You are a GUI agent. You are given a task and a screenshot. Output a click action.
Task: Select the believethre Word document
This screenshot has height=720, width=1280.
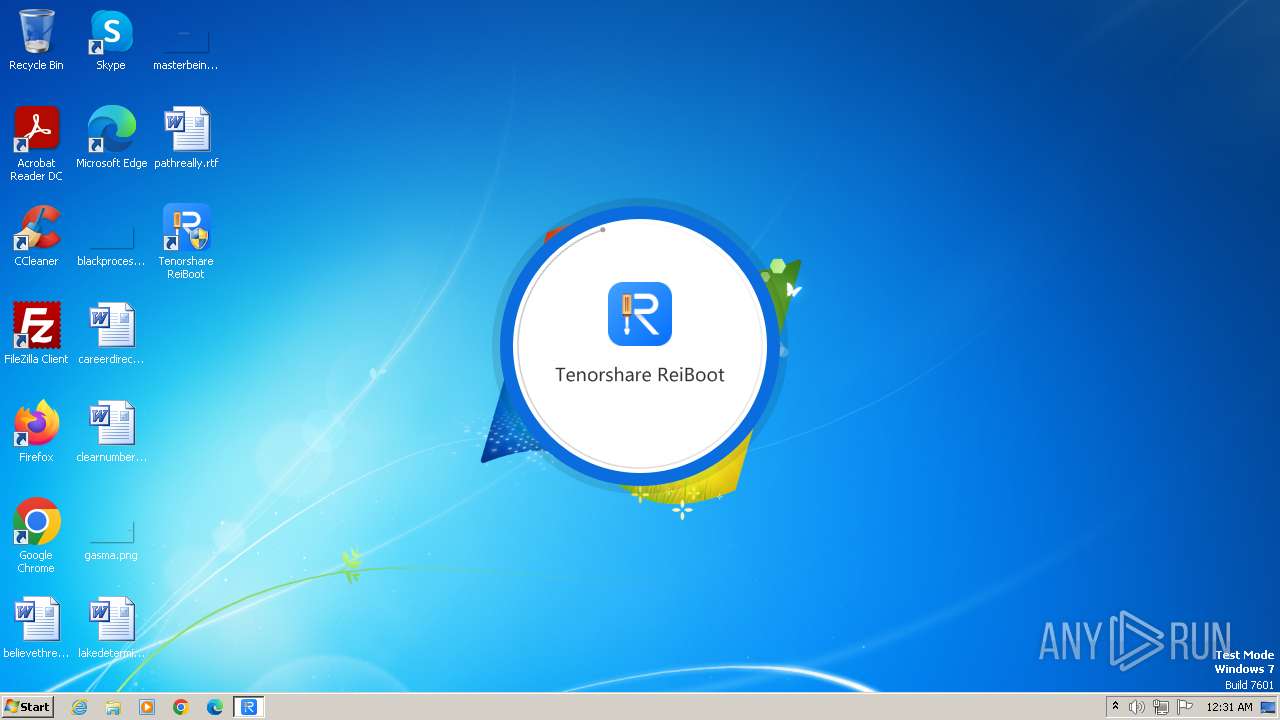pyautogui.click(x=36, y=628)
